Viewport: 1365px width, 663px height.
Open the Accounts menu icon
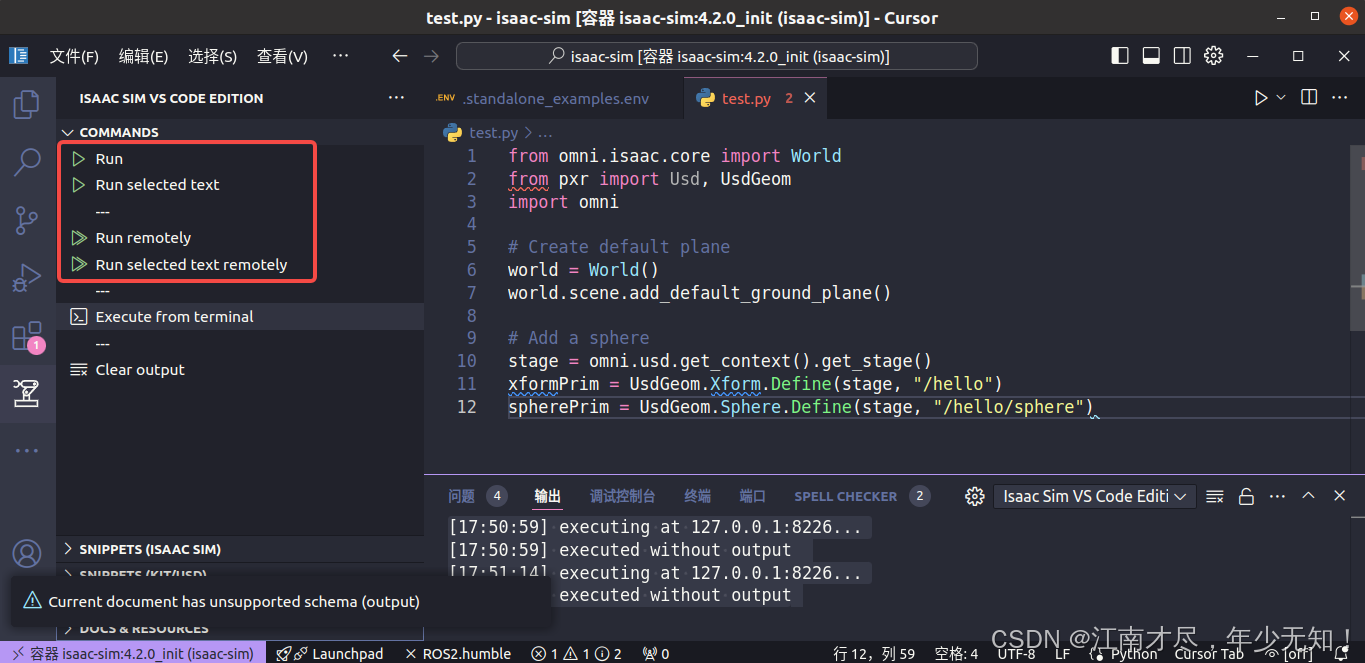(27, 553)
